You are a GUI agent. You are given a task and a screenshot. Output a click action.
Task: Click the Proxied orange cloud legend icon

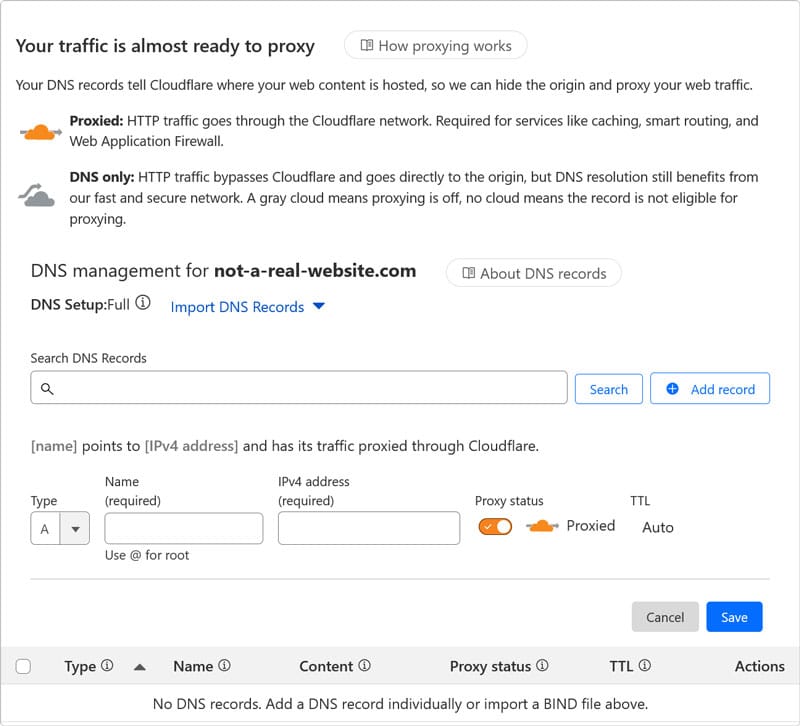41,132
